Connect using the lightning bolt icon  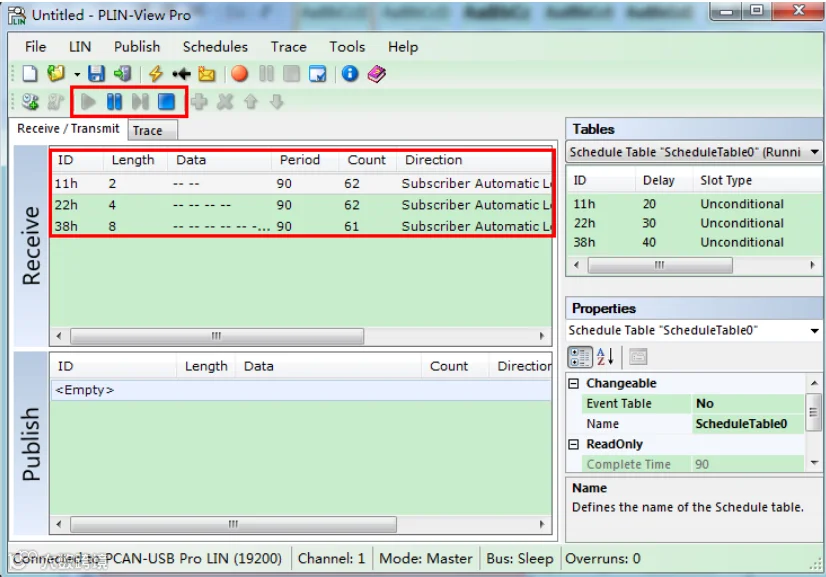coord(155,74)
